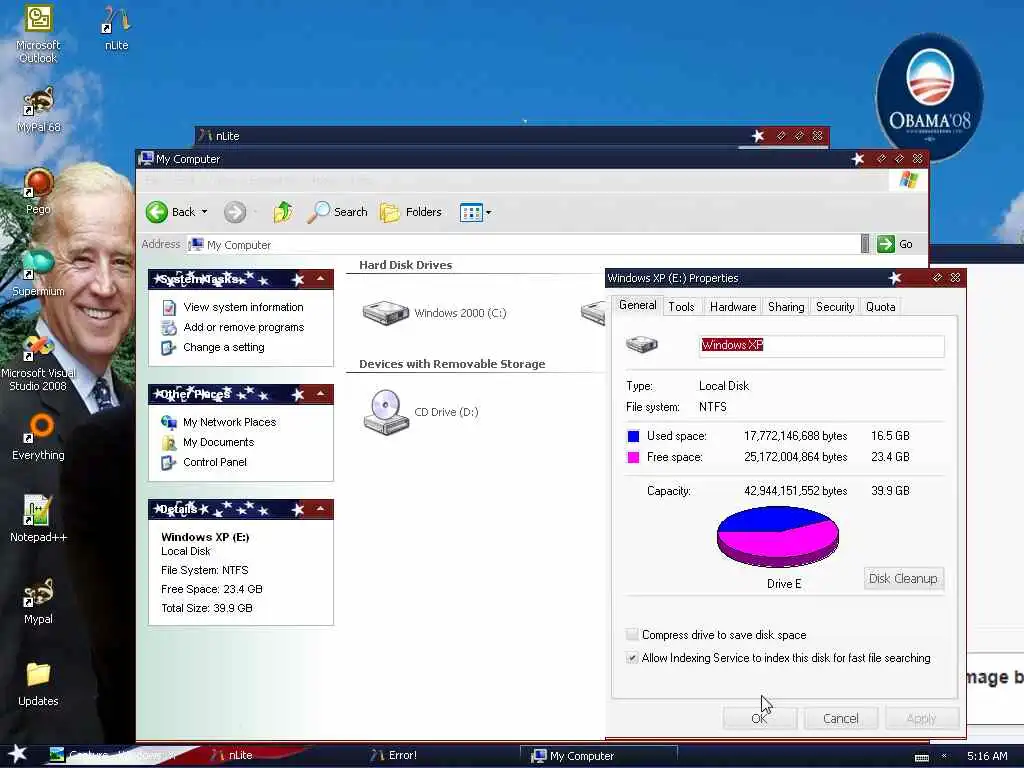Launch the Mypal desktop shortcut
This screenshot has height=768, width=1024.
coord(38,601)
